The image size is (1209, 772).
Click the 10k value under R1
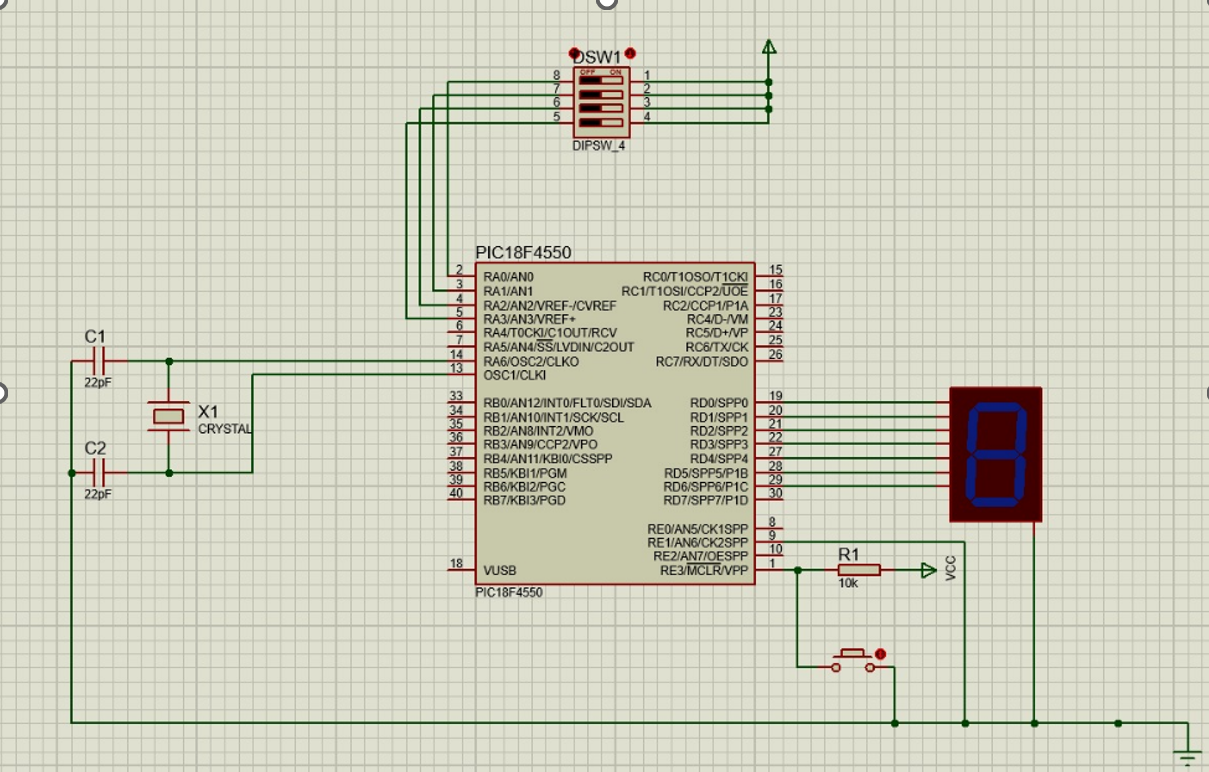(x=848, y=584)
